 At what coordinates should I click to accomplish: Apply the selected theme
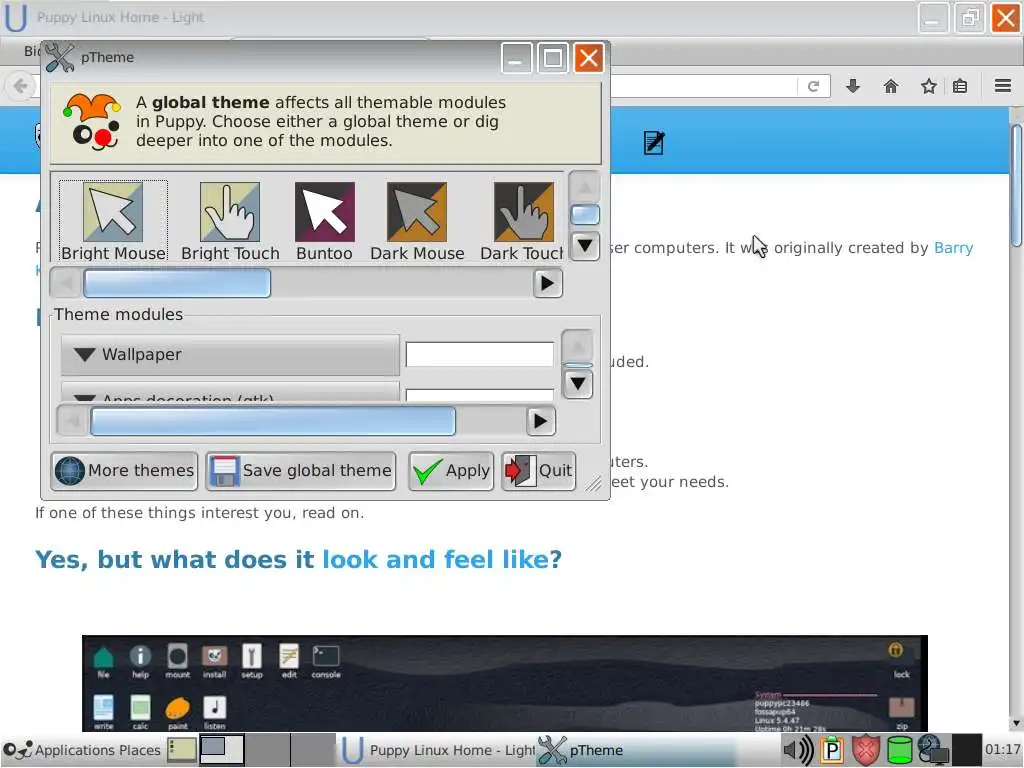pyautogui.click(x=451, y=471)
